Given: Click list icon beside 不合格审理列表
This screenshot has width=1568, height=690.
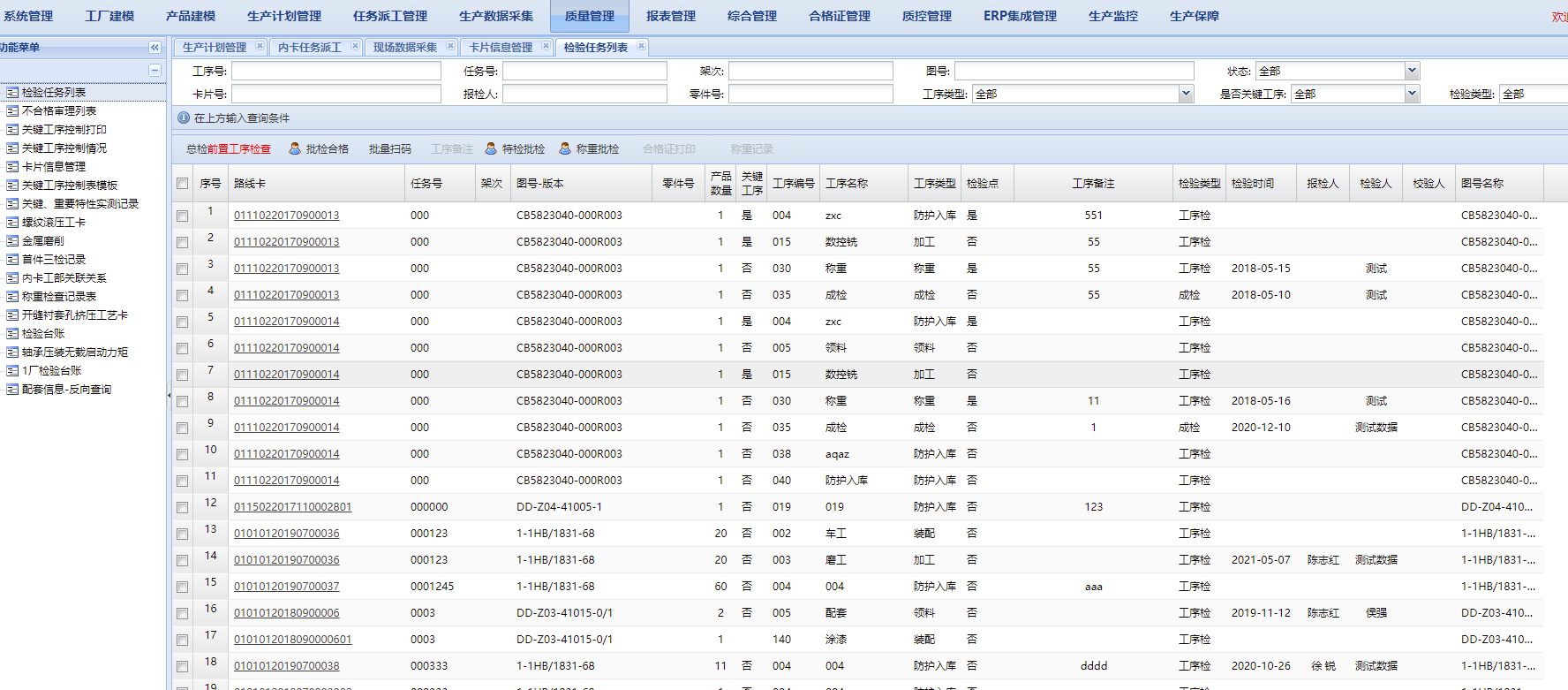Looking at the screenshot, I should pos(12,111).
